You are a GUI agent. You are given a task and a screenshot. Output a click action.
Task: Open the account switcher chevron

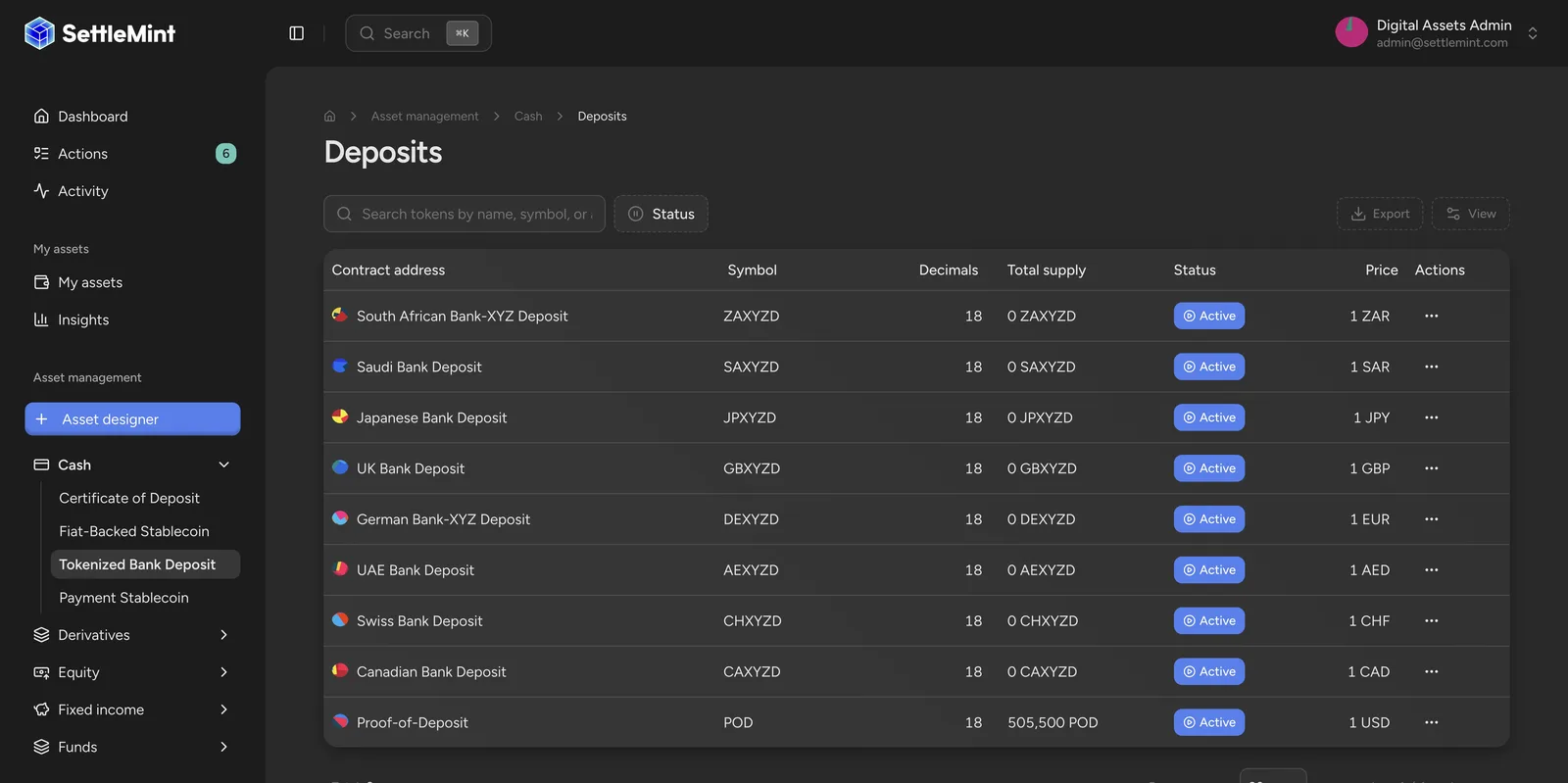[1533, 33]
